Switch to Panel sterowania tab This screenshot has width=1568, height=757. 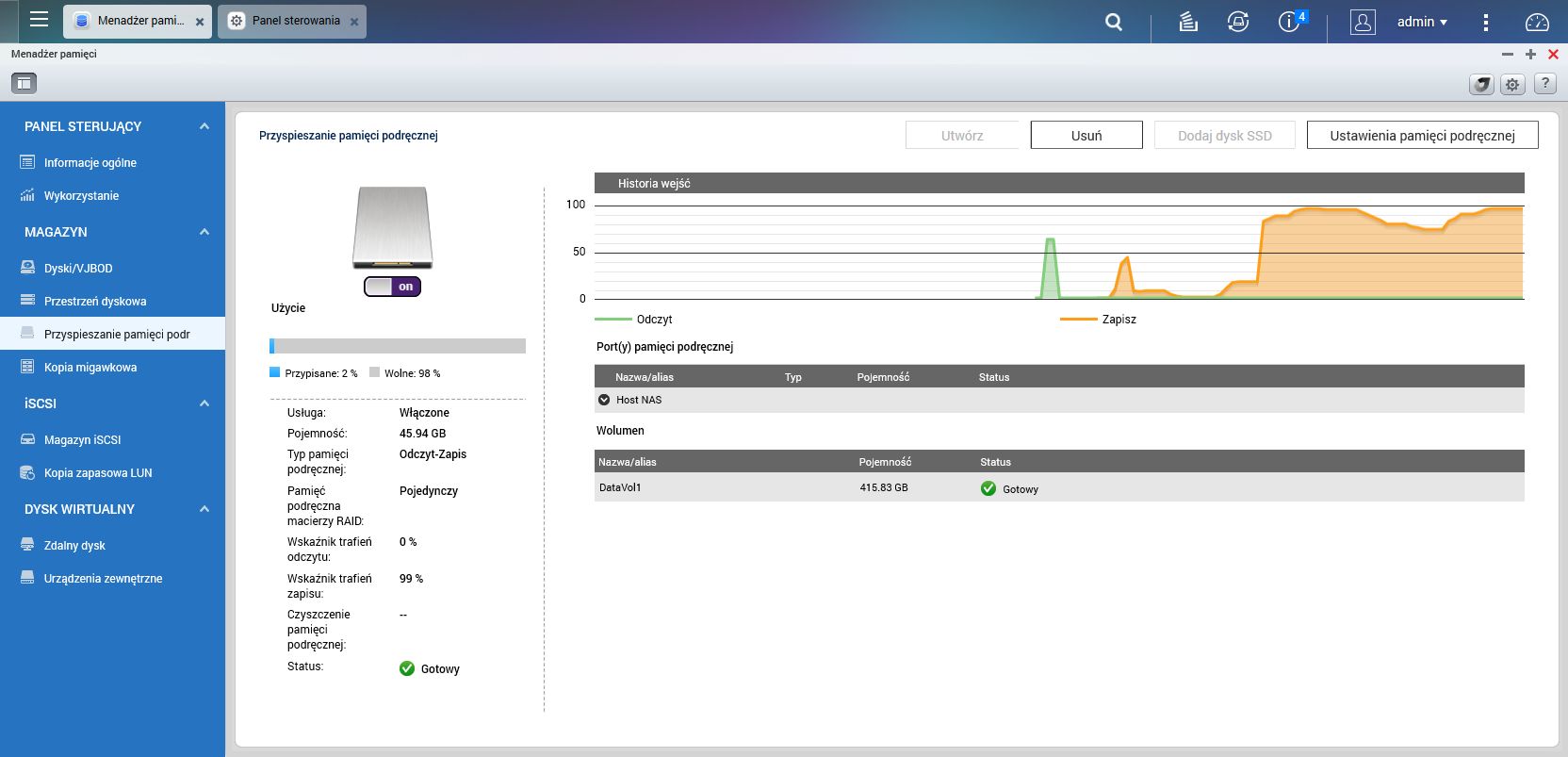coord(292,21)
